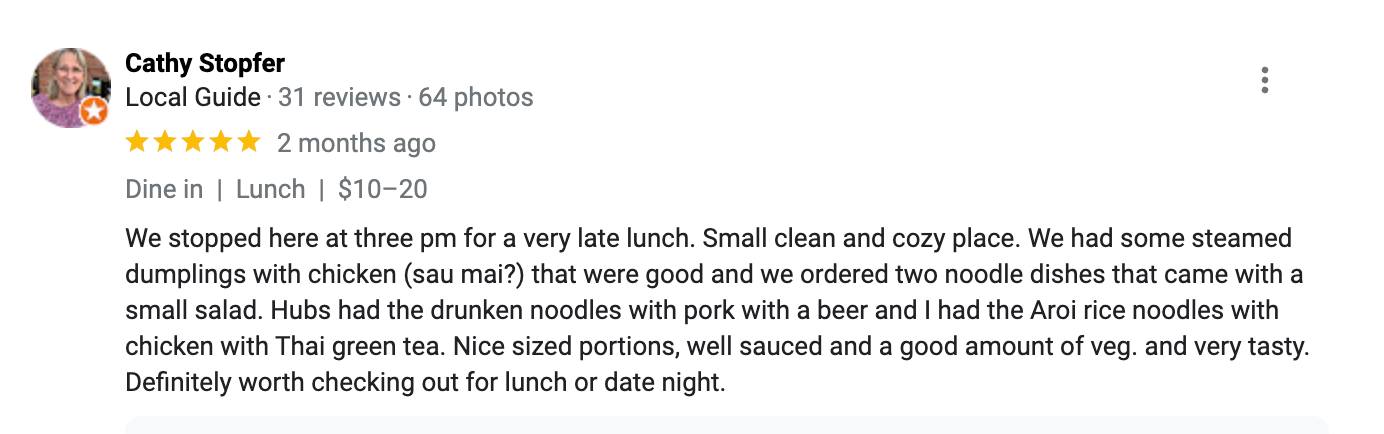The height and width of the screenshot is (434, 1384).
Task: Click the Dine in tag
Action: (164, 189)
